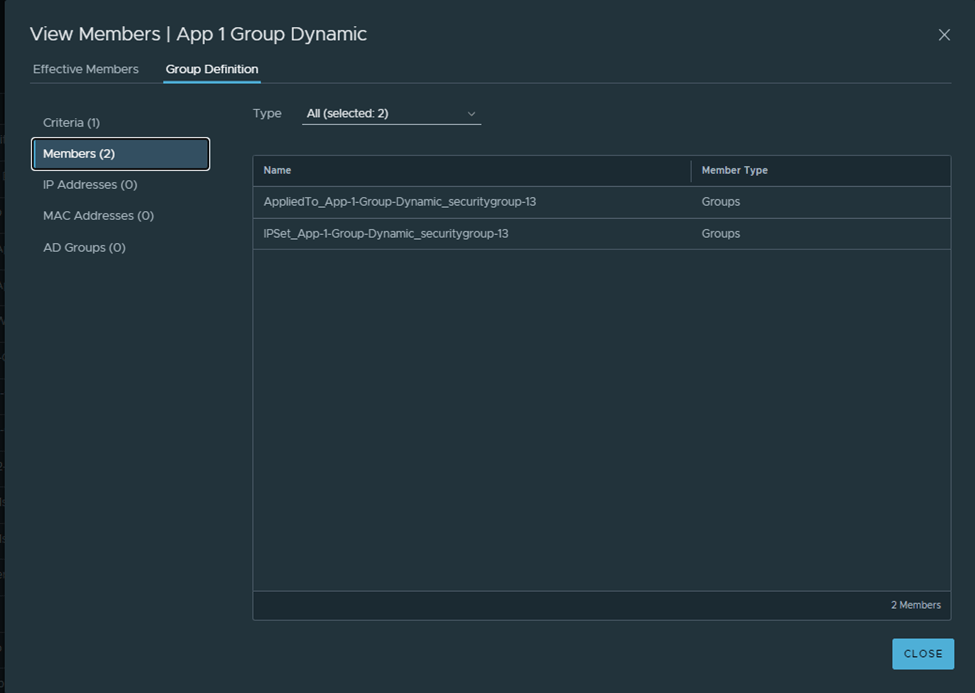Click Groups type cell in AppliedTo row
Screen dimensions: 975x693
pyautogui.click(x=721, y=202)
